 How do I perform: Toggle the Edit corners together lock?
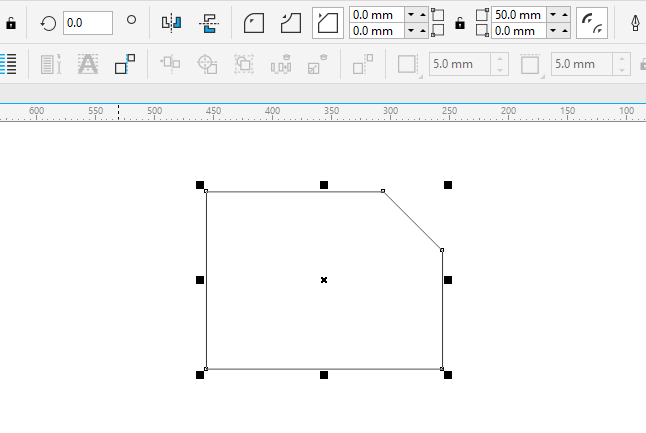[460, 22]
